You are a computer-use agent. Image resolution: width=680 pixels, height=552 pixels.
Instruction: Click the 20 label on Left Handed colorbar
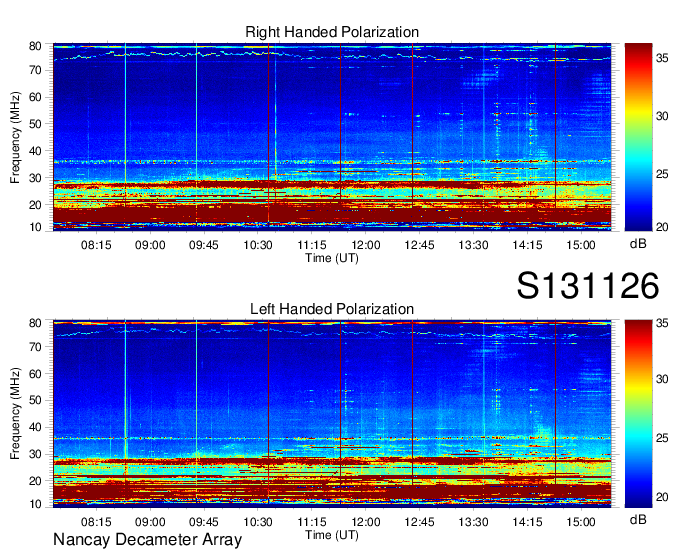(662, 497)
